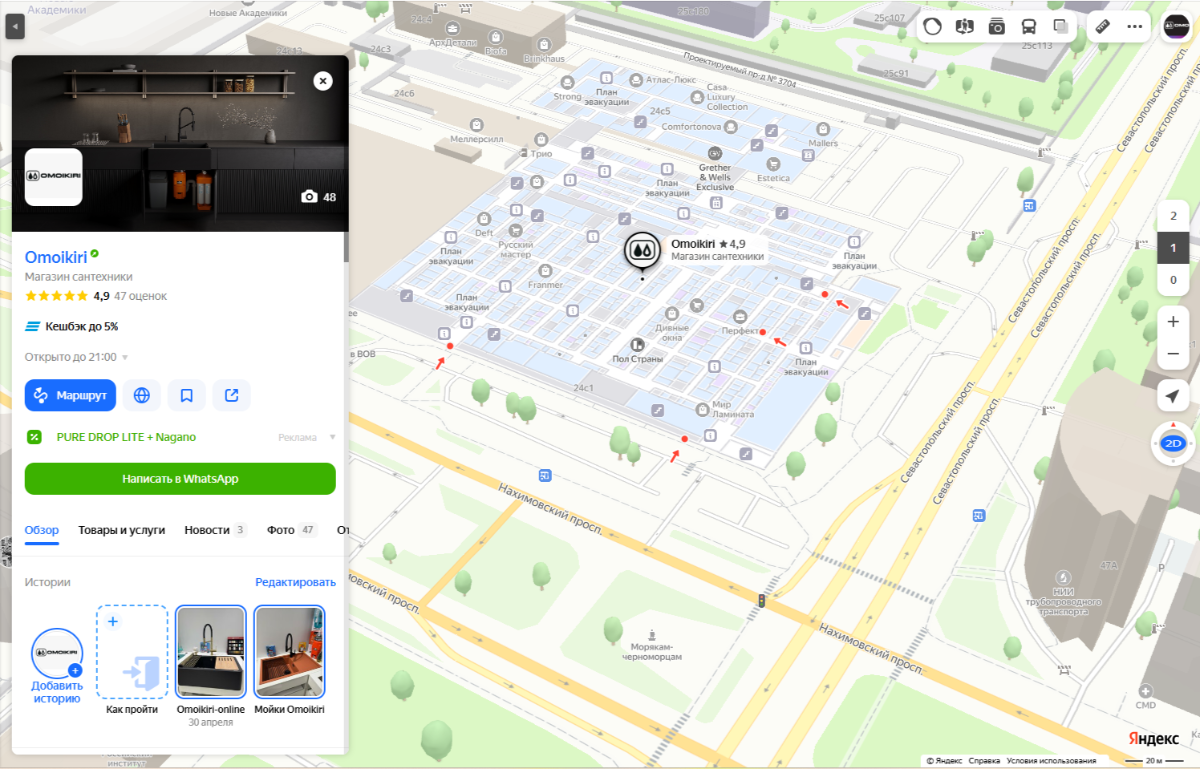Click the Редактировать link

coord(295,582)
